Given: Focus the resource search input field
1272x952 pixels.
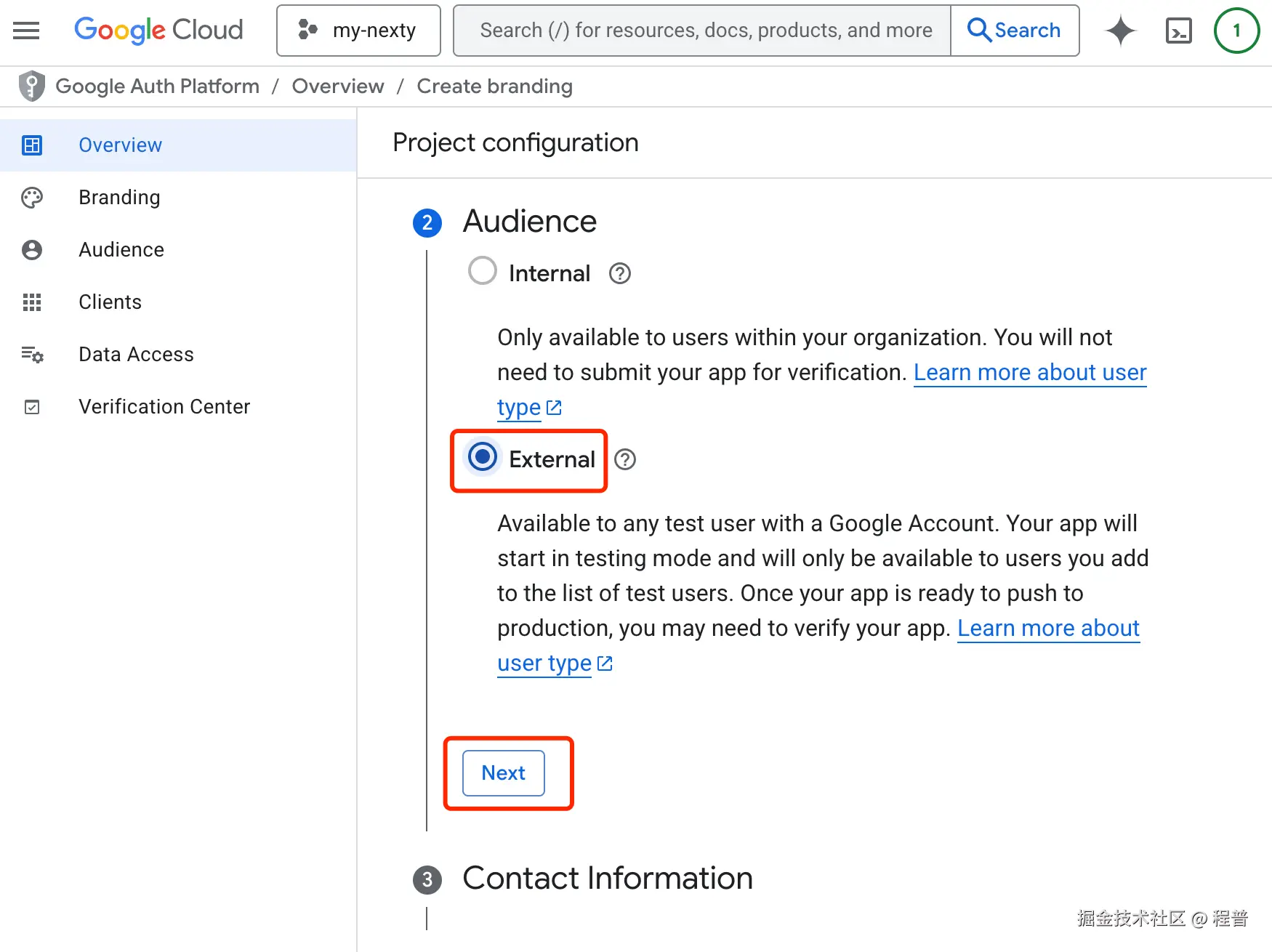Looking at the screenshot, I should [704, 31].
